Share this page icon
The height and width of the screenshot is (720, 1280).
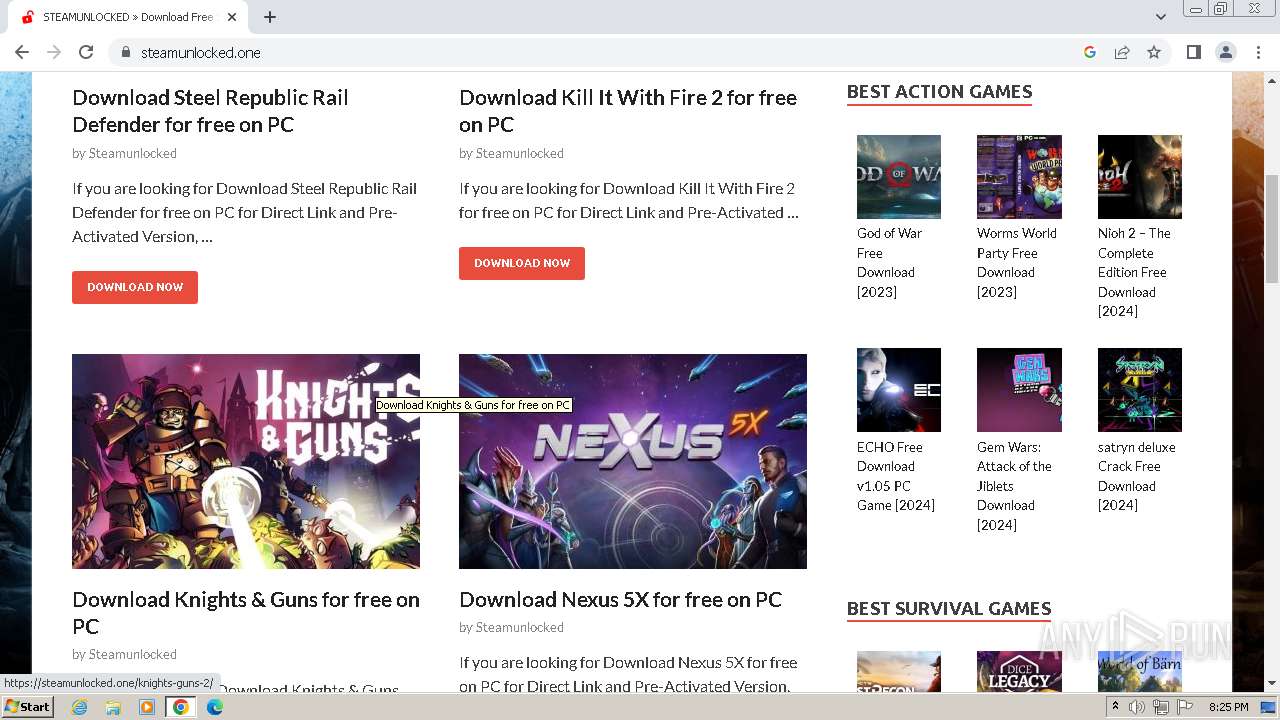(x=1122, y=52)
